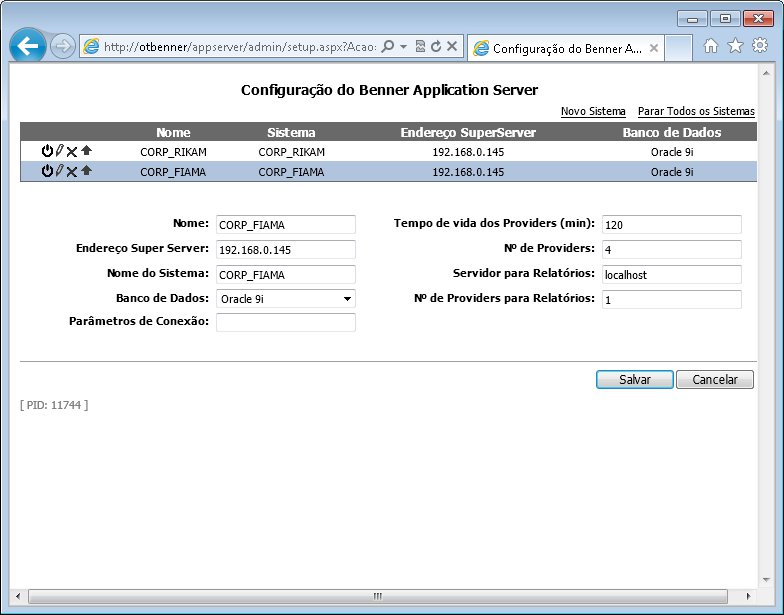Click the CORP_RIKAM name cell
The width and height of the screenshot is (784, 615).
[173, 152]
